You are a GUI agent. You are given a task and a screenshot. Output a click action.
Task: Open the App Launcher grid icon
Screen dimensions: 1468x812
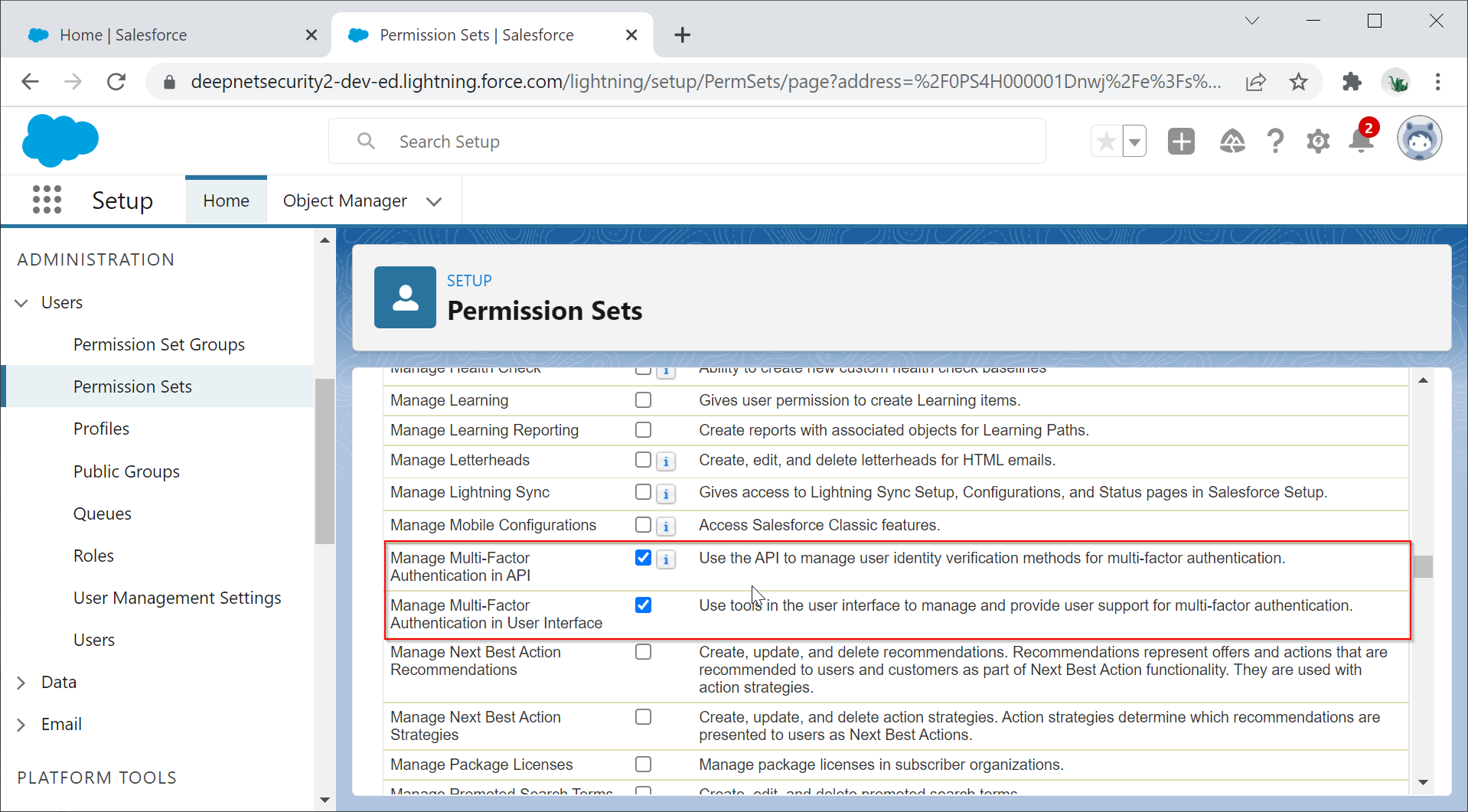(47, 200)
